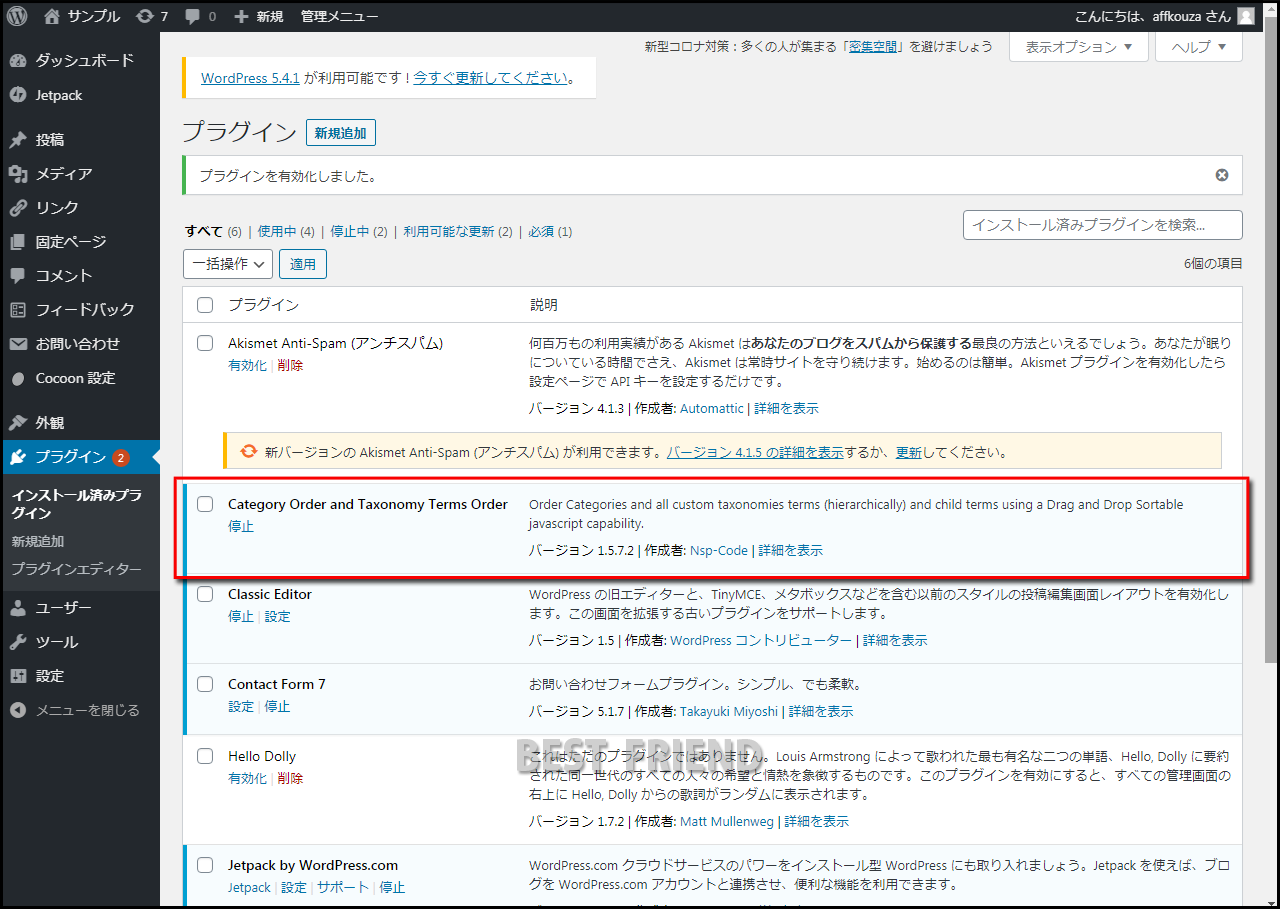1280x909 pixels.
Task: Dismiss the プラグインを有効化しました notice
Action: pyautogui.click(x=1222, y=175)
